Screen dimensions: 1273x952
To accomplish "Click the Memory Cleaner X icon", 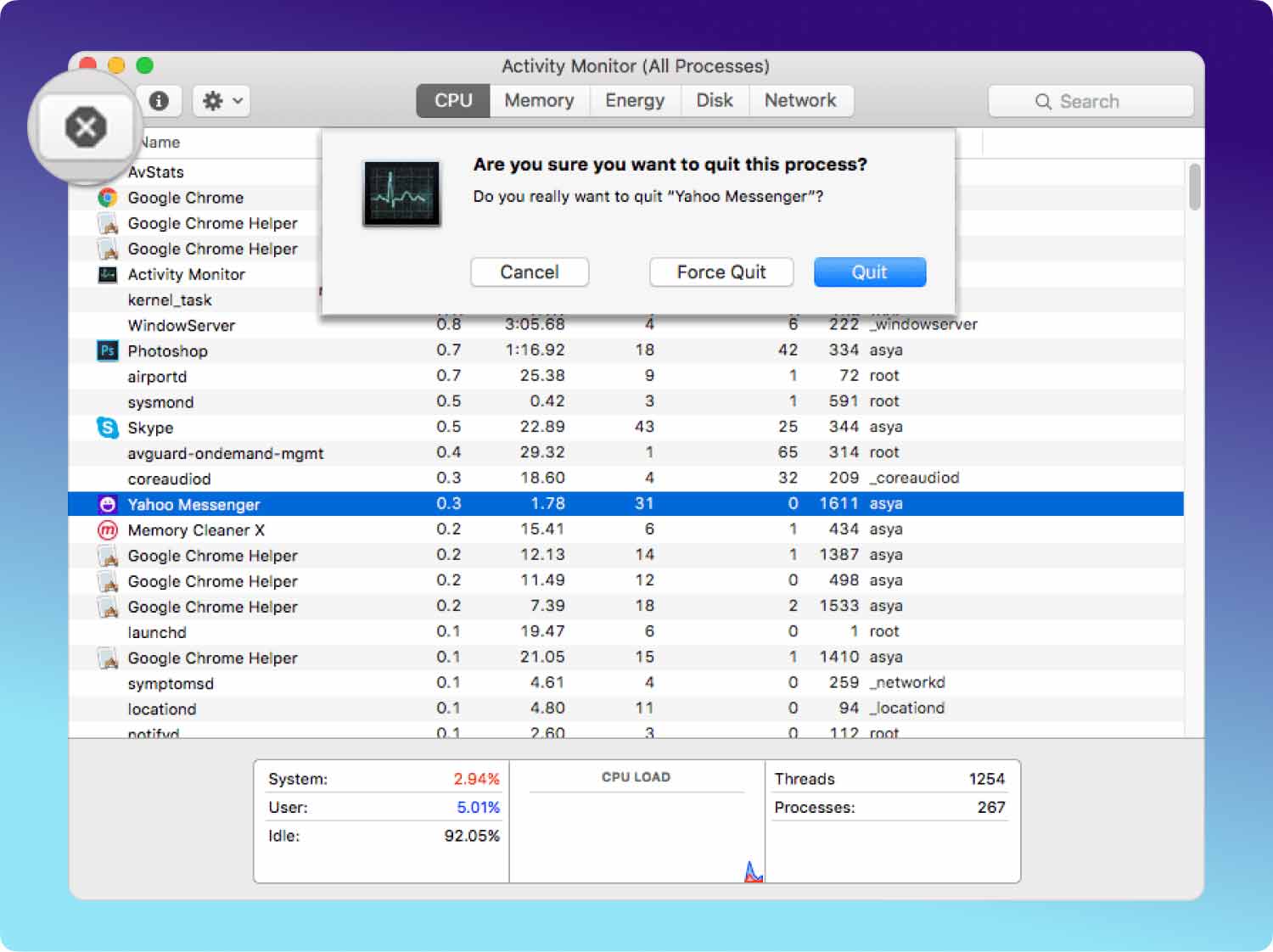I will 108,530.
